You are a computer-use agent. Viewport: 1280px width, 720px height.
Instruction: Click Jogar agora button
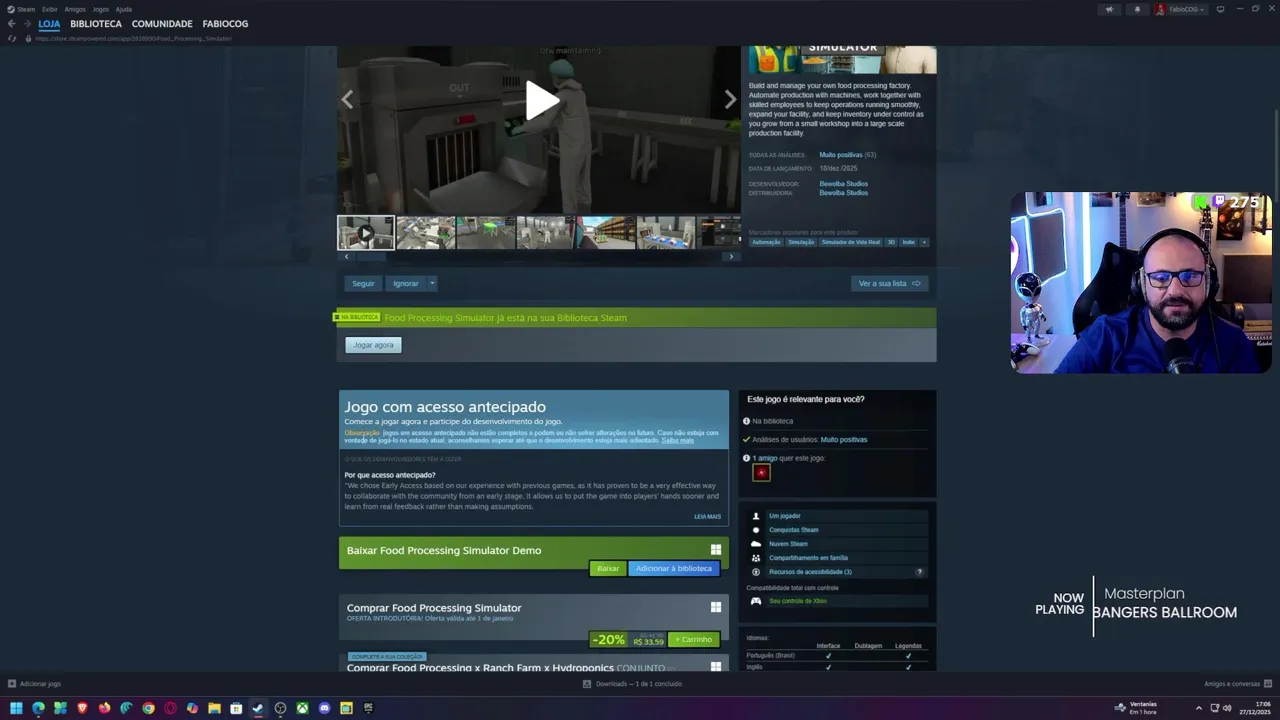[x=373, y=345]
